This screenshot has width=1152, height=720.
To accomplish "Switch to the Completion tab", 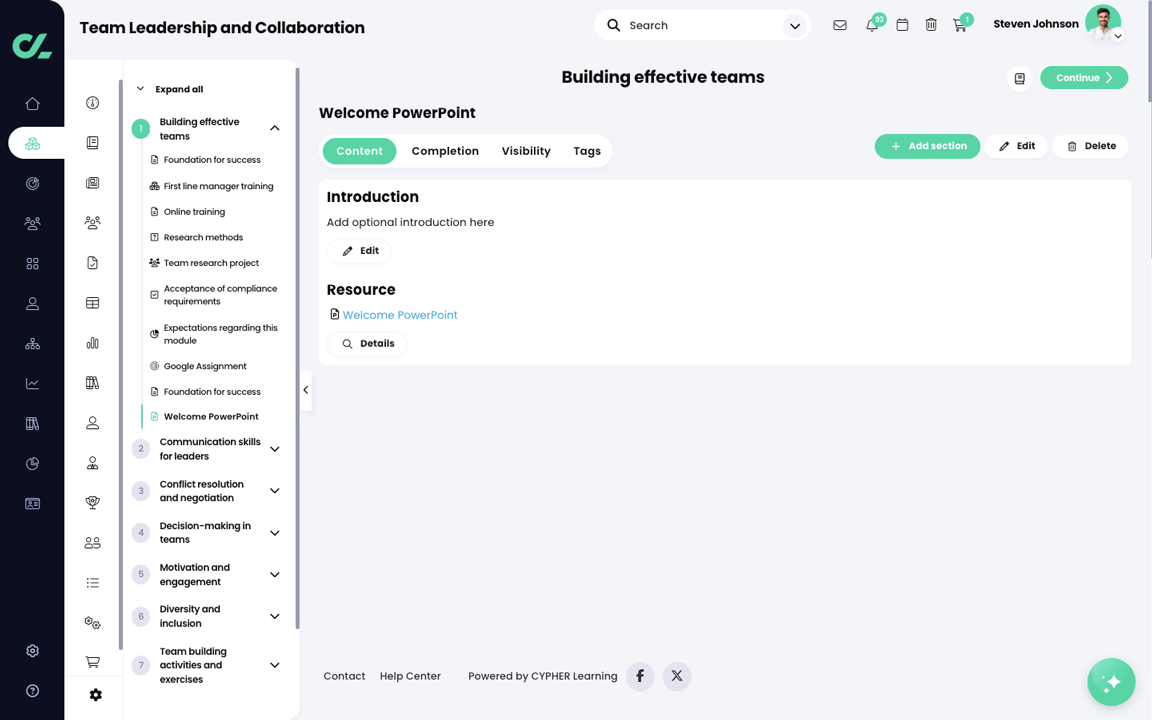I will coord(445,150).
